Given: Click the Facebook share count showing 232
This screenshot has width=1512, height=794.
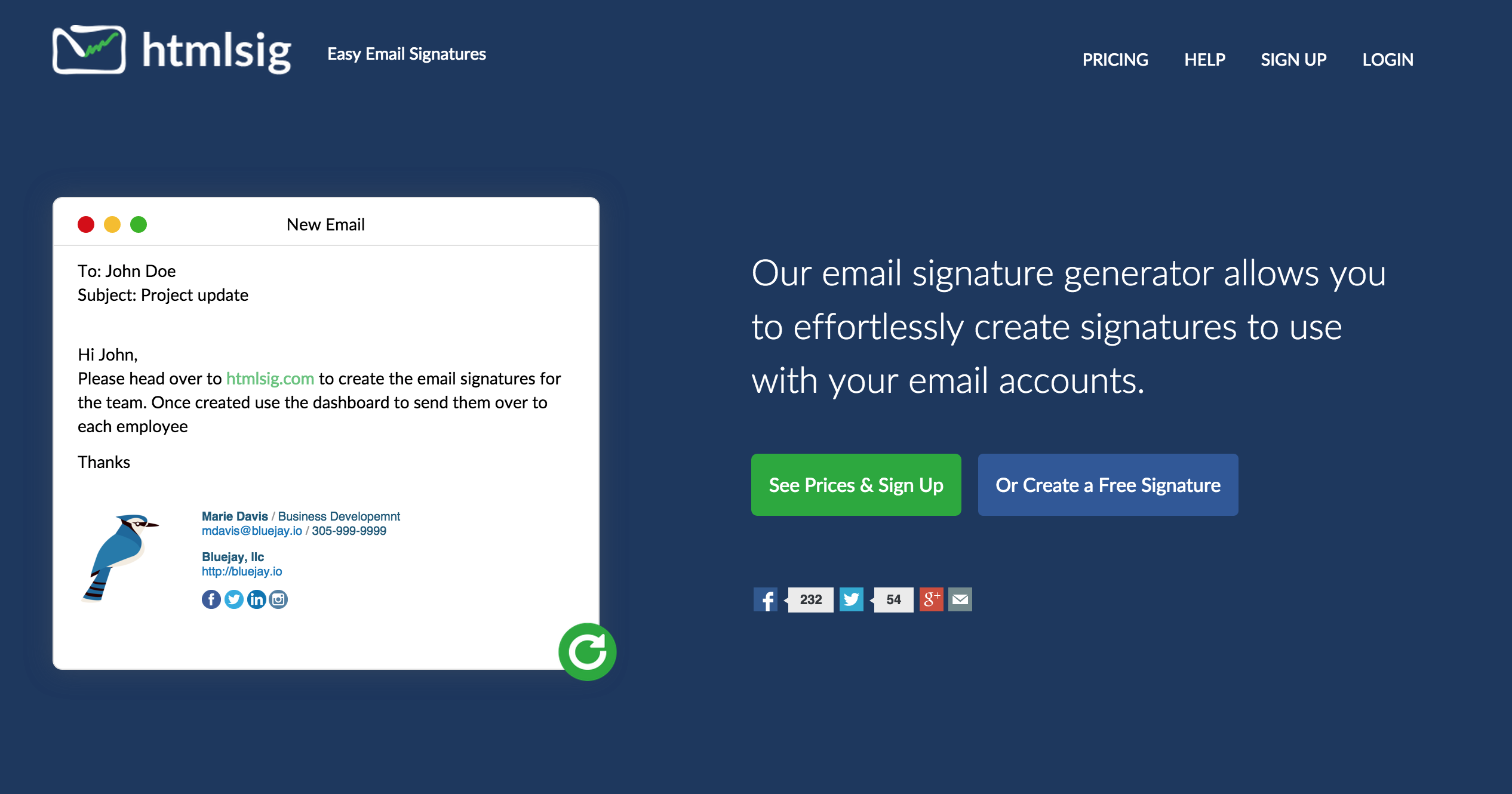Looking at the screenshot, I should [x=808, y=599].
